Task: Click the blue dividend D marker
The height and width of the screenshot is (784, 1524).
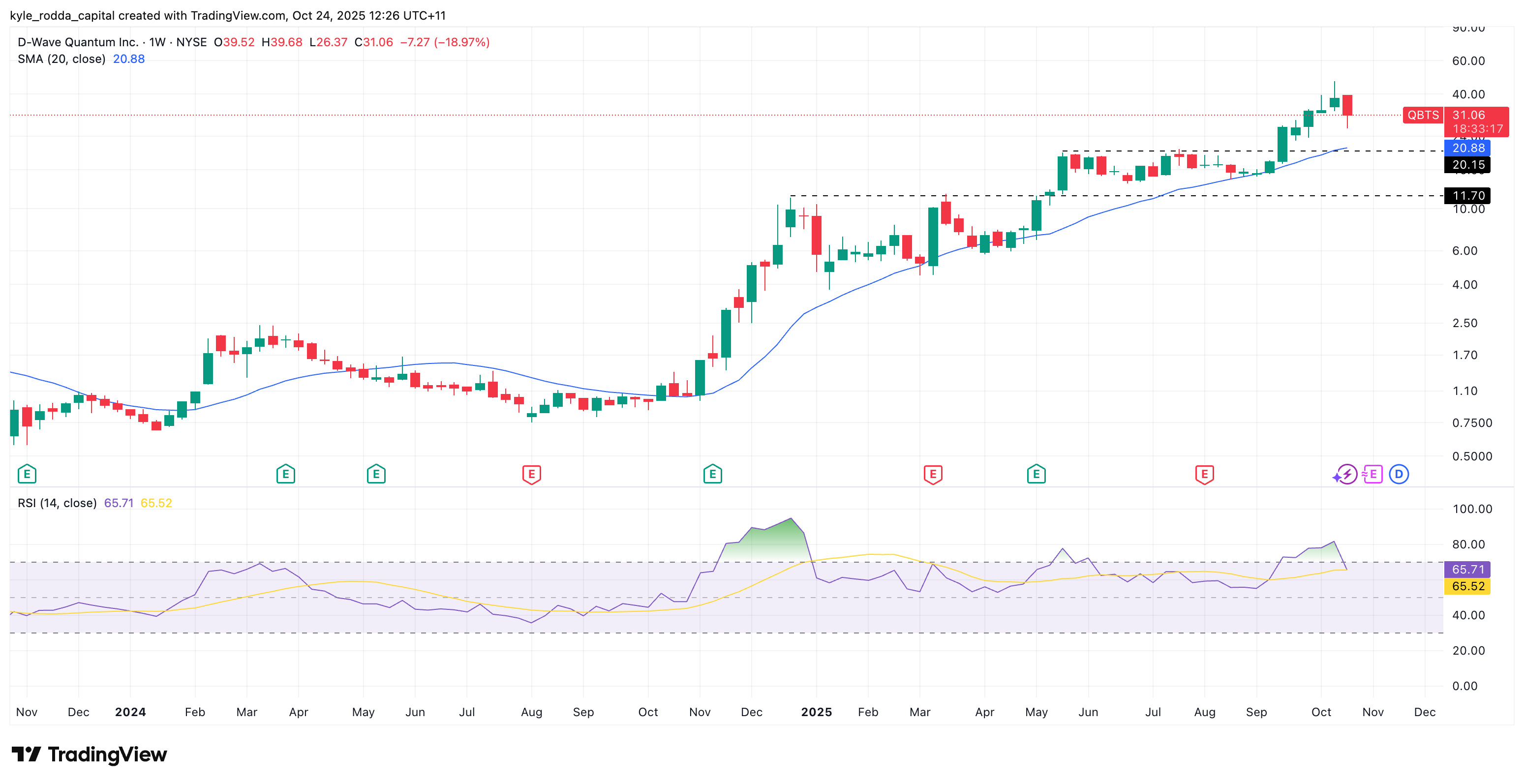Action: (1399, 474)
